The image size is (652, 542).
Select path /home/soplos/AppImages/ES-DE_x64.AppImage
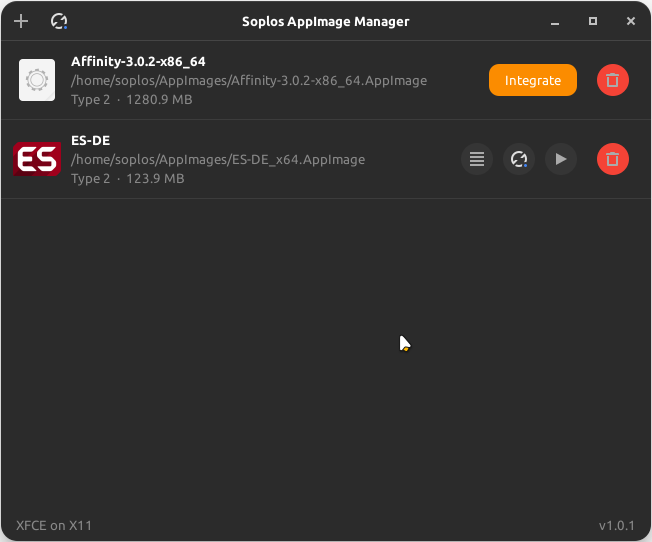(x=218, y=160)
